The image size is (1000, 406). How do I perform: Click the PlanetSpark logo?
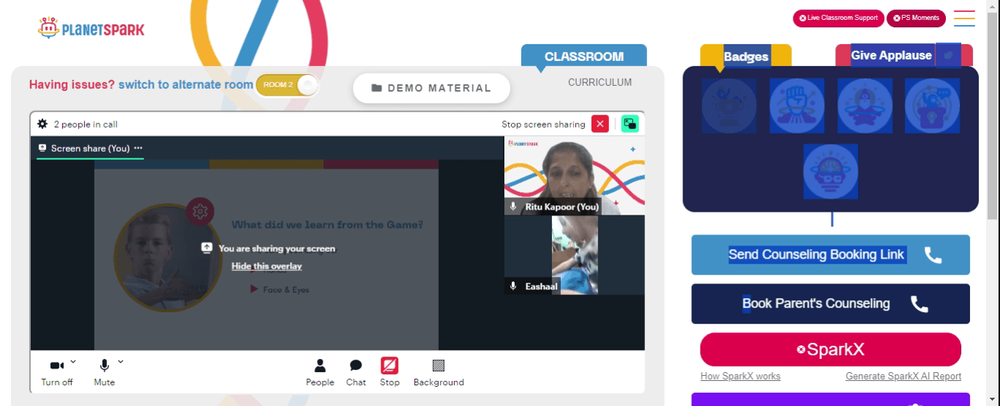(91, 28)
